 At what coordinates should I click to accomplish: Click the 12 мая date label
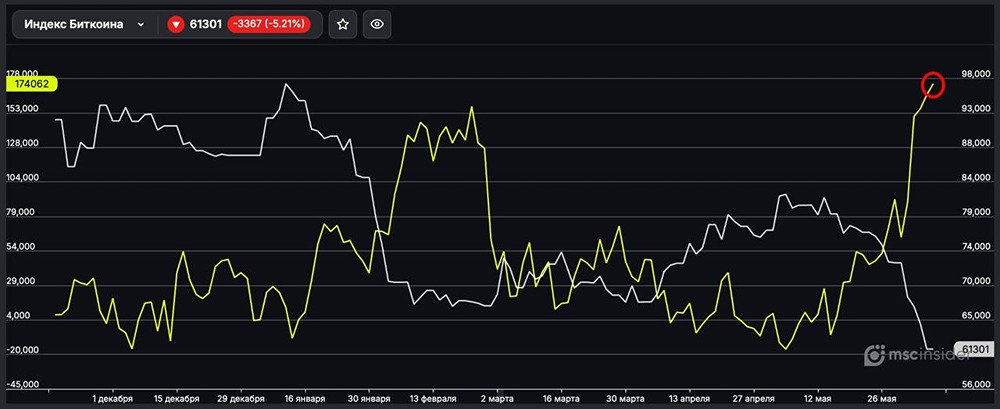[818, 399]
